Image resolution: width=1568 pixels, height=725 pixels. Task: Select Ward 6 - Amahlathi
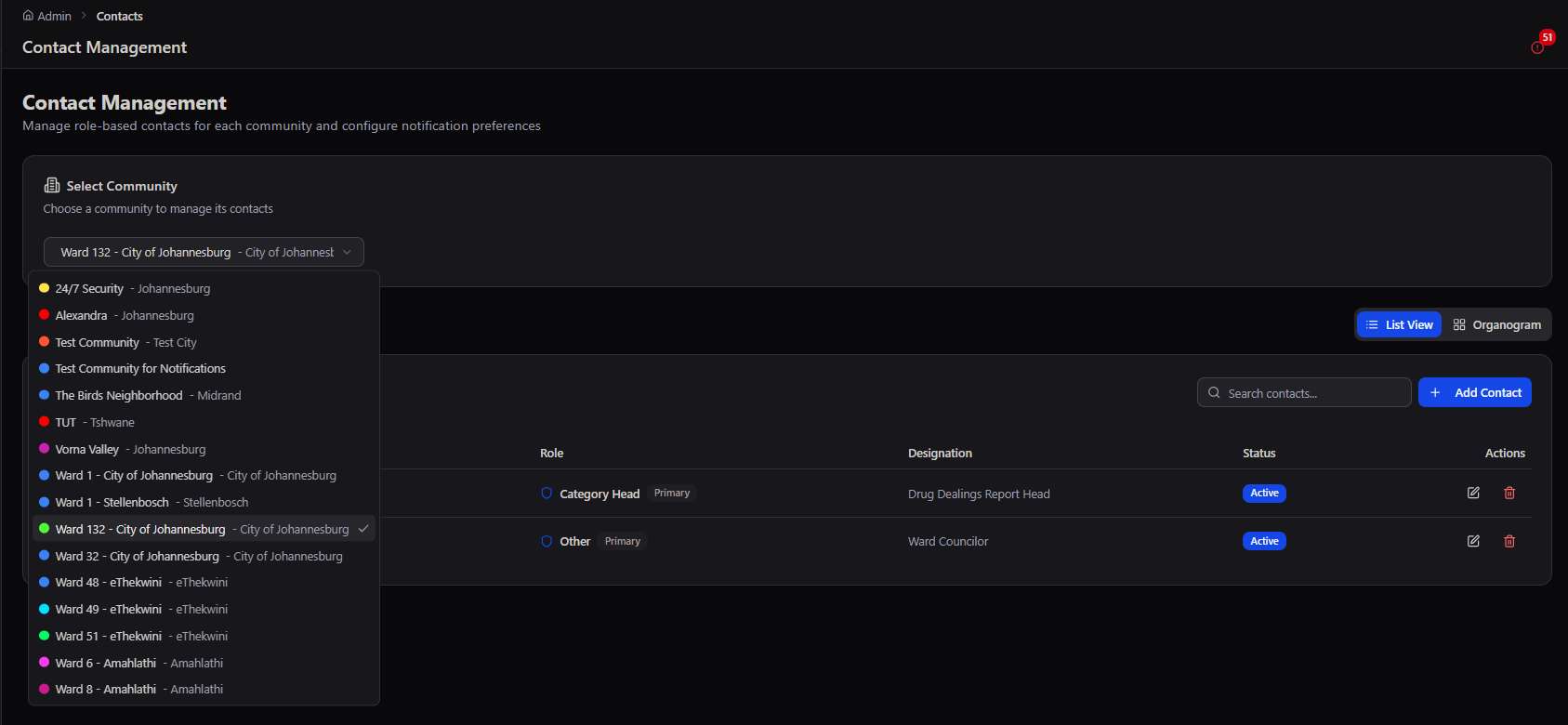(x=204, y=664)
